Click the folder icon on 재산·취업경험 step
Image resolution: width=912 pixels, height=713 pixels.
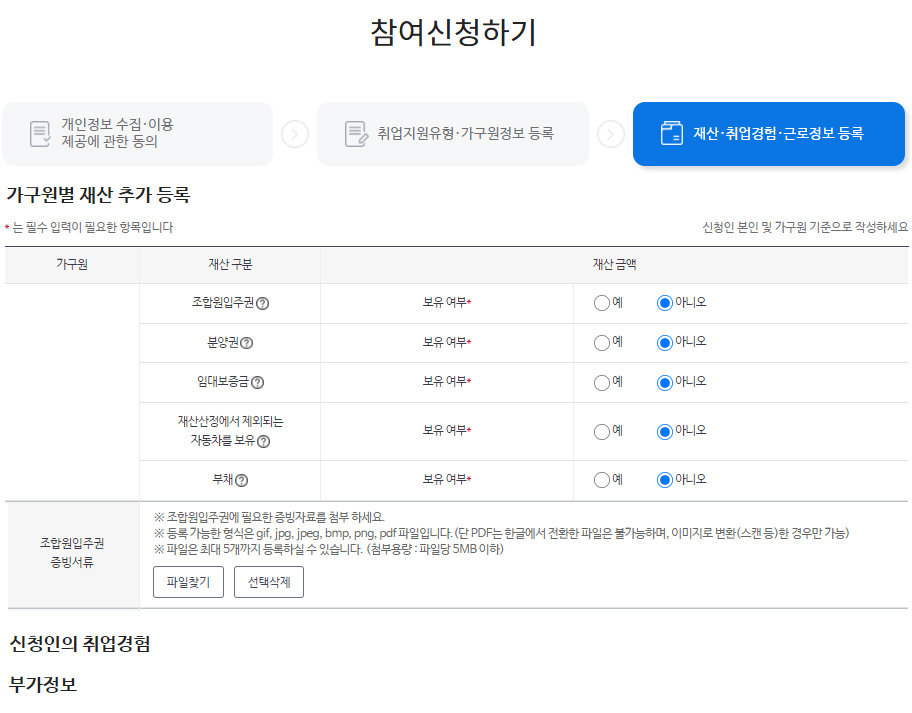(x=672, y=133)
